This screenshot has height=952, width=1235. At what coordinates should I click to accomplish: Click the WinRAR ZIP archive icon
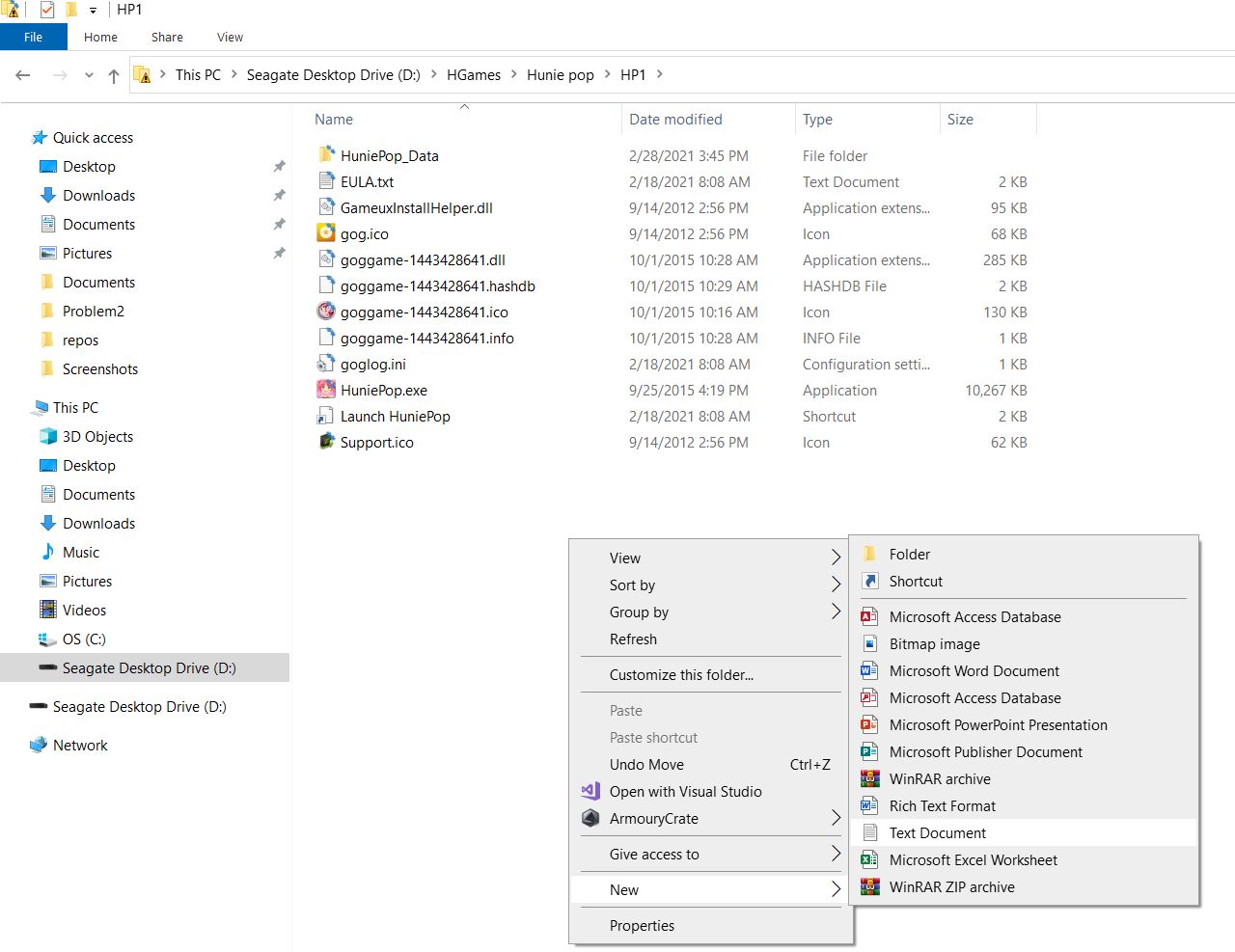pos(869,886)
